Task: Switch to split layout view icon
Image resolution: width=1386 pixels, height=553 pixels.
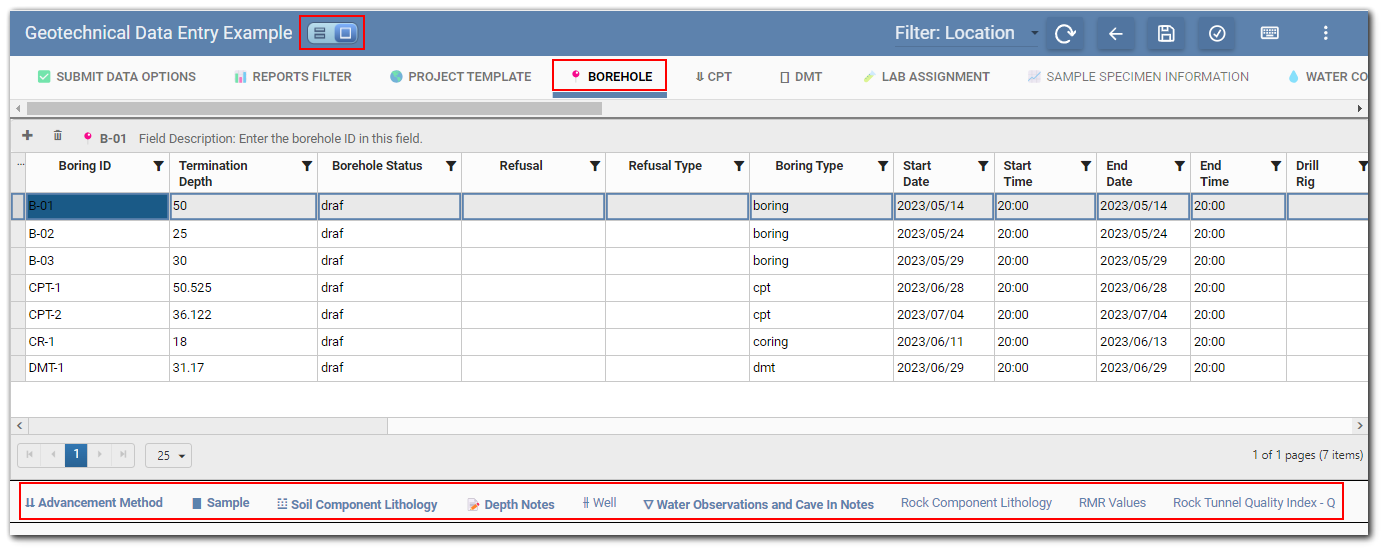Action: point(320,33)
